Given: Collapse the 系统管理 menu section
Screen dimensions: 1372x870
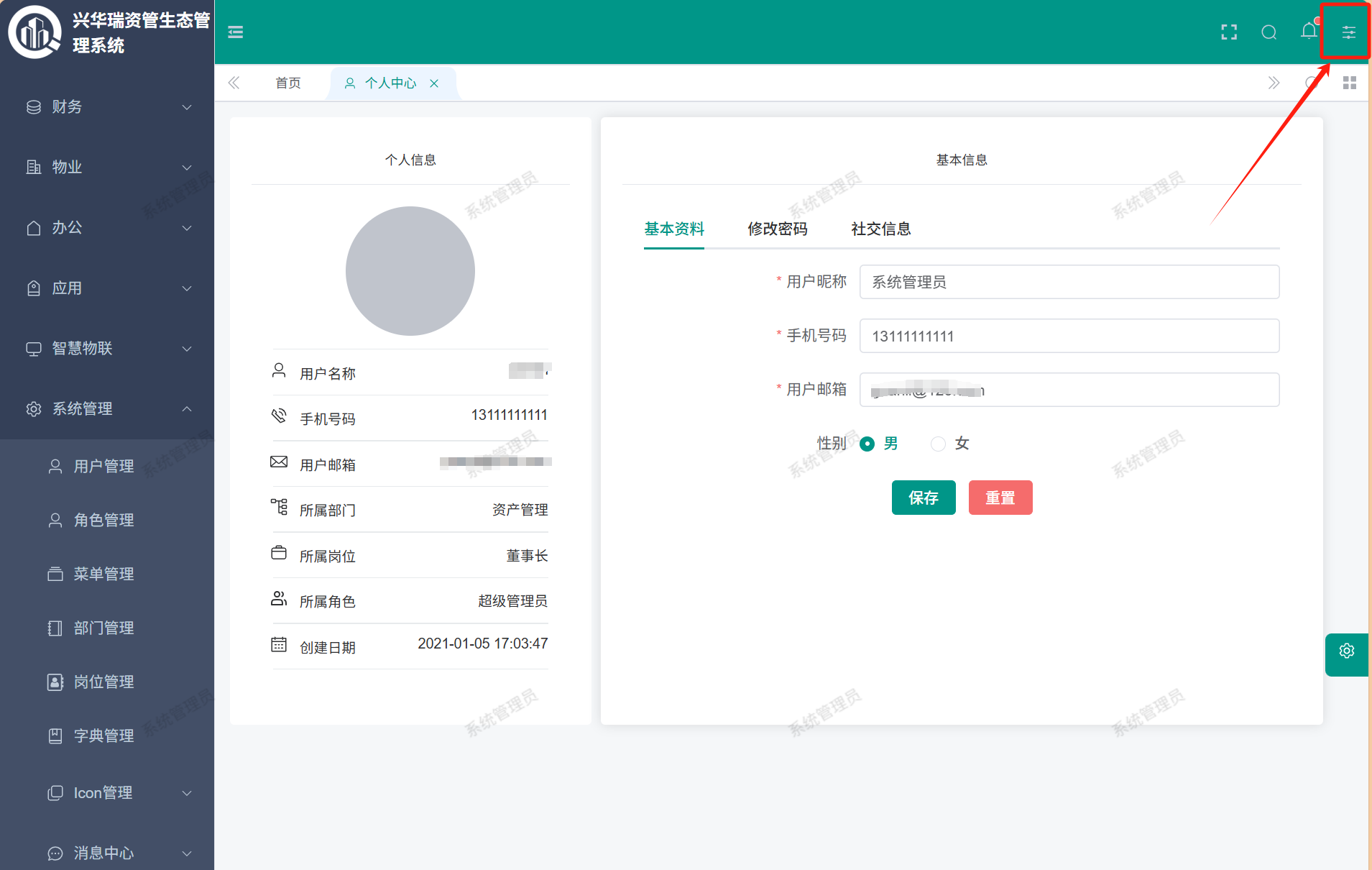Looking at the screenshot, I should coord(108,409).
